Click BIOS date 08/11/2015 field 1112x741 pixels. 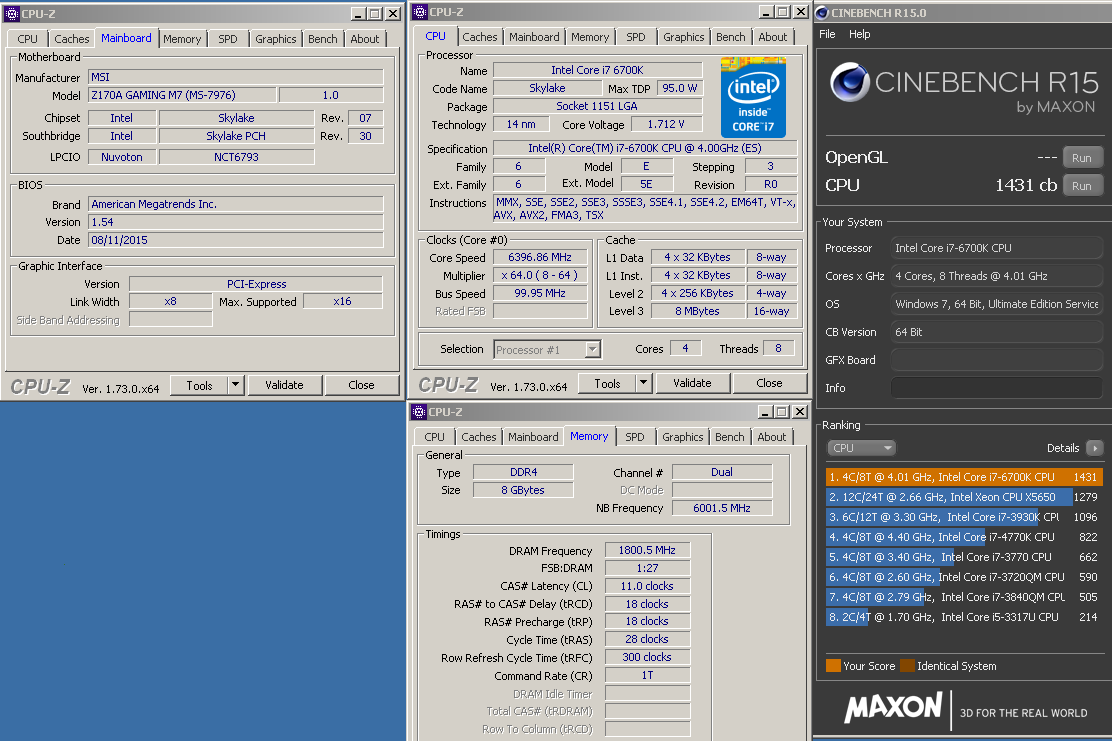click(235, 240)
